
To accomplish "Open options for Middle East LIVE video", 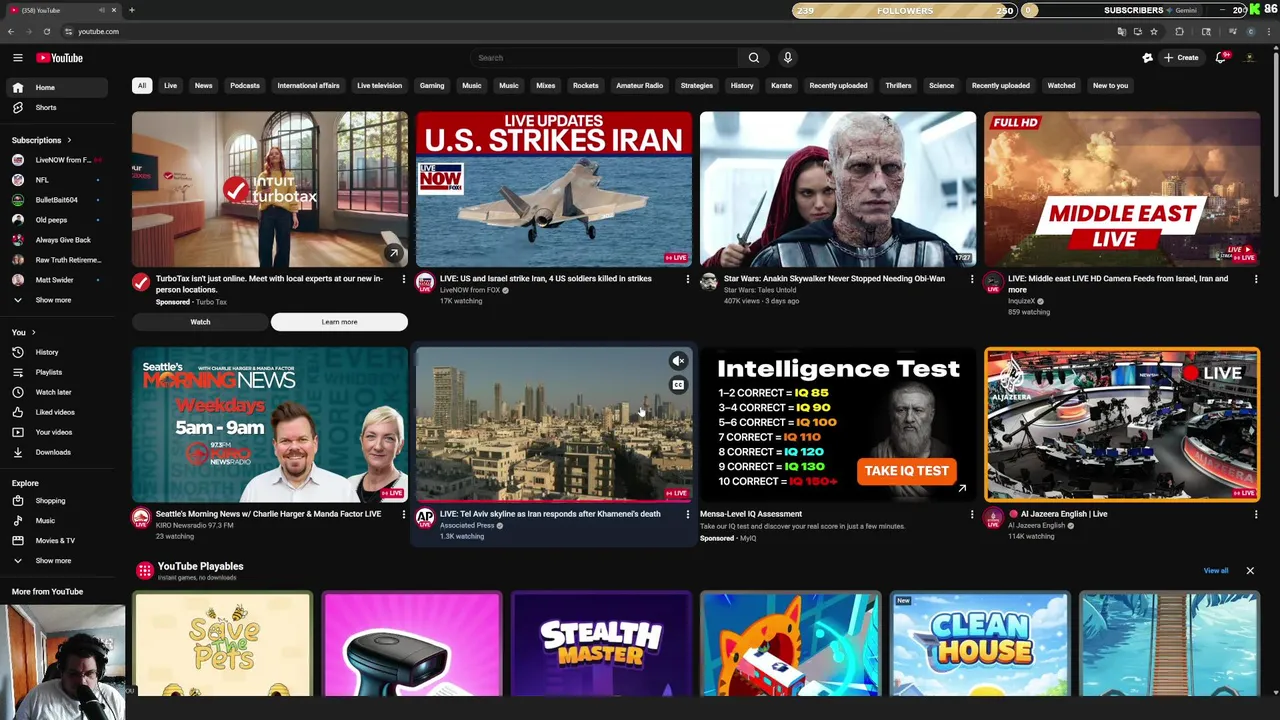I will point(1256,279).
